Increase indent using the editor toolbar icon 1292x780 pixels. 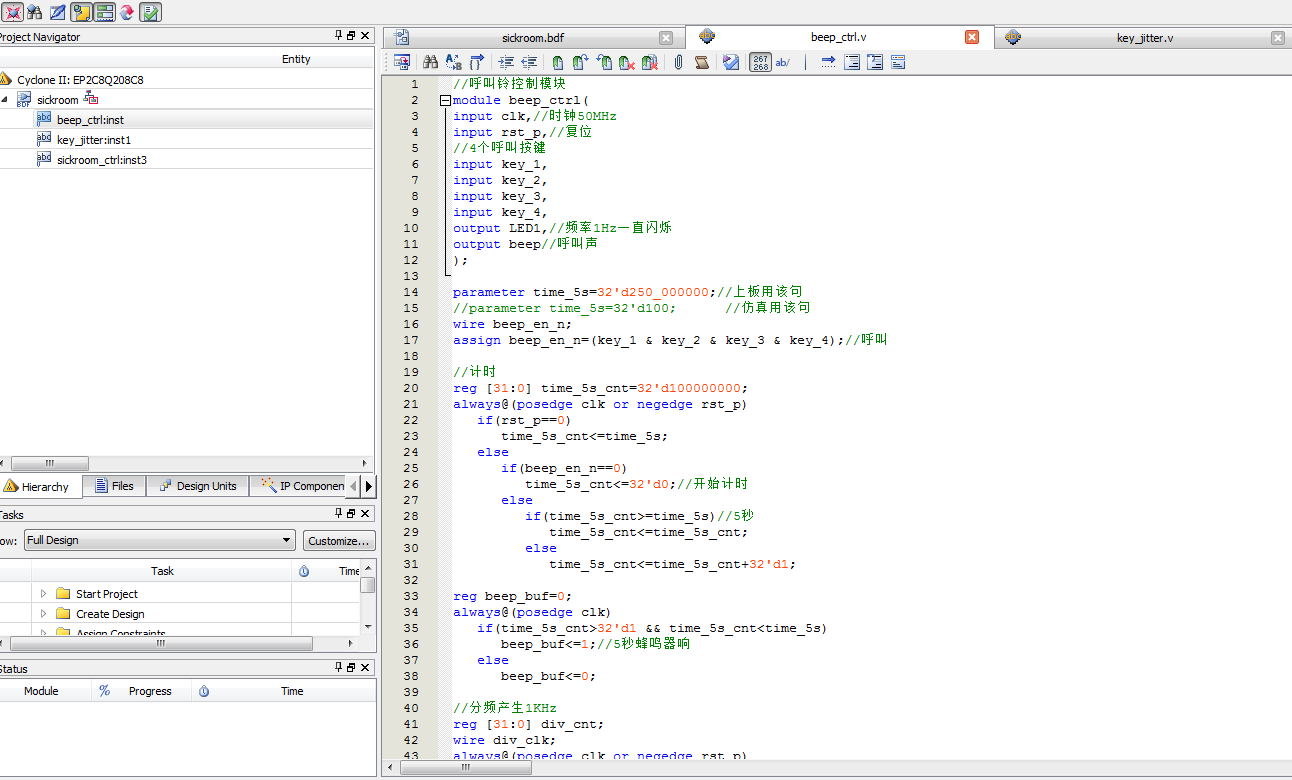click(506, 62)
